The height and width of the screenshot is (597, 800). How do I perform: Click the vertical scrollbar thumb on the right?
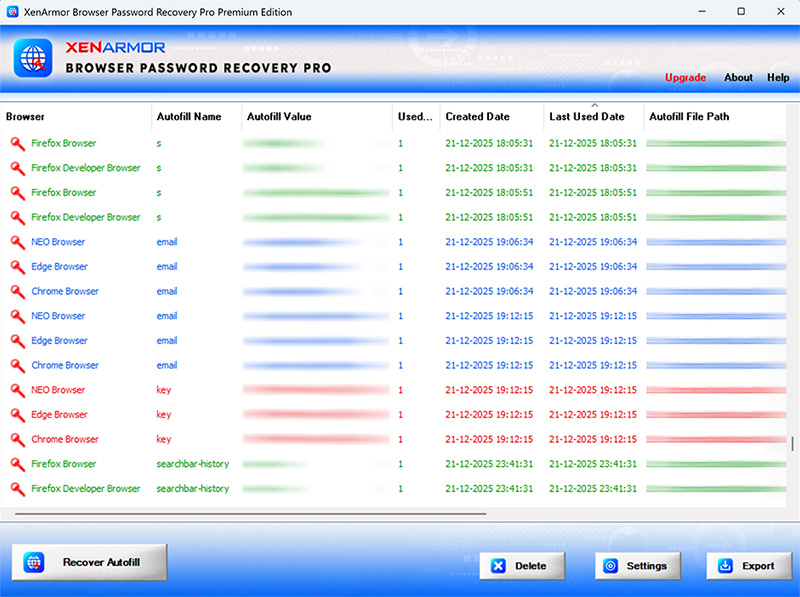coord(793,444)
